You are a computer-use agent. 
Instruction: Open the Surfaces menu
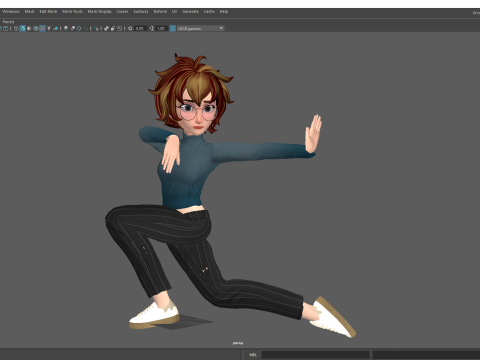(x=141, y=12)
